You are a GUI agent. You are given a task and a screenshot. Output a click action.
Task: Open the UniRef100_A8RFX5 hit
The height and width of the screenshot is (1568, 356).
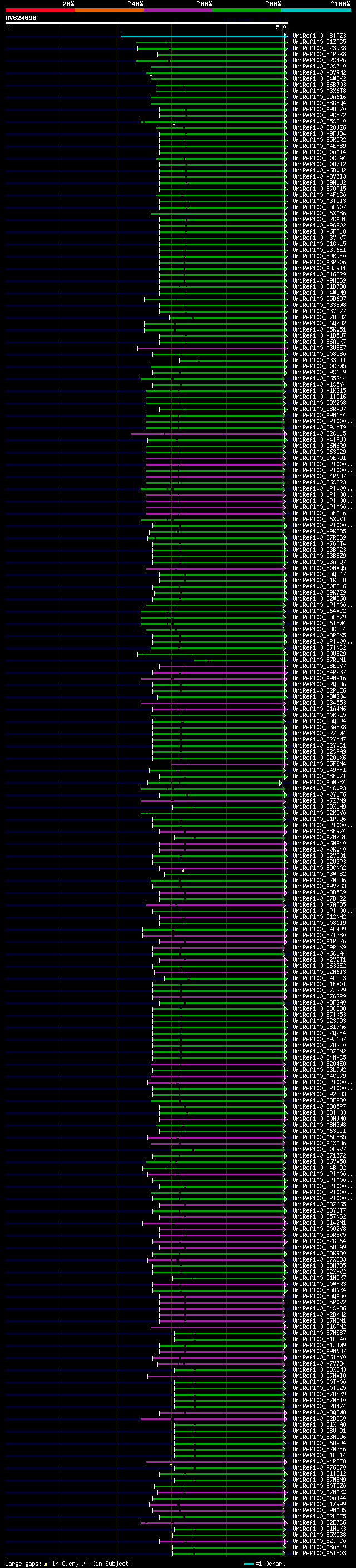(319, 635)
